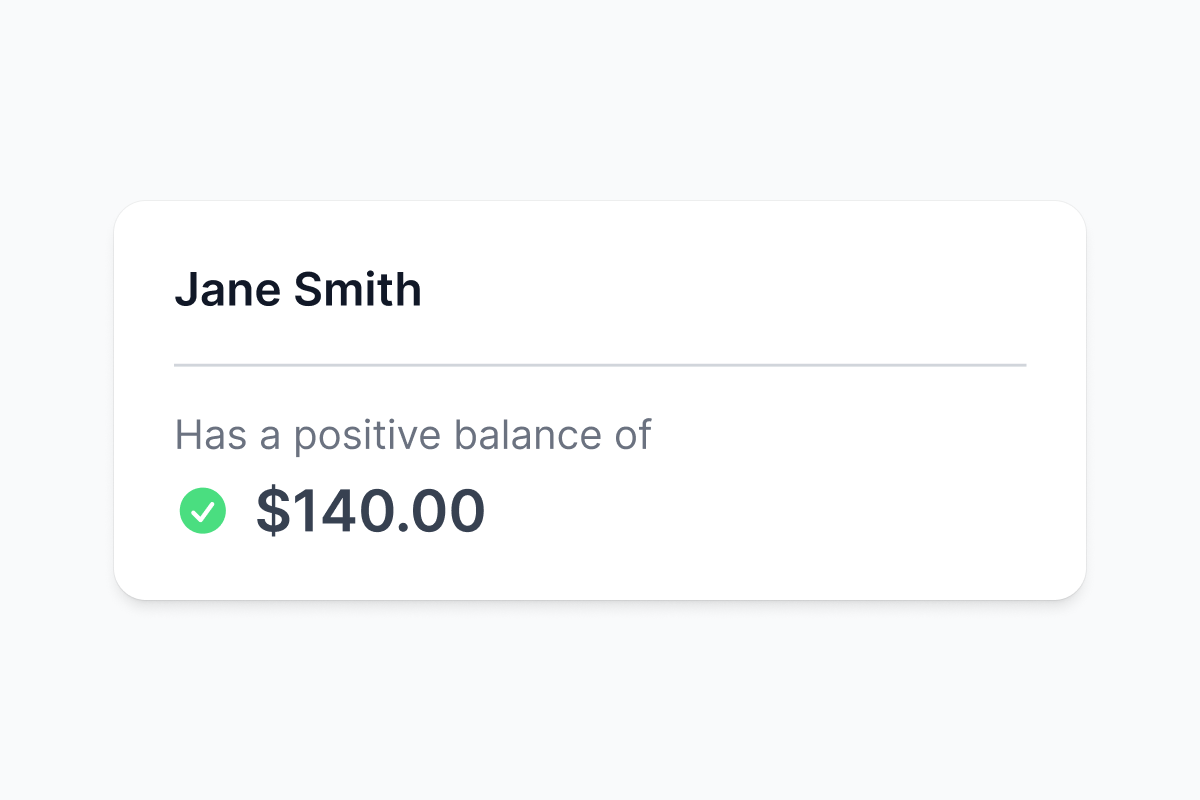Click the right end of the divider line

(x=1020, y=365)
